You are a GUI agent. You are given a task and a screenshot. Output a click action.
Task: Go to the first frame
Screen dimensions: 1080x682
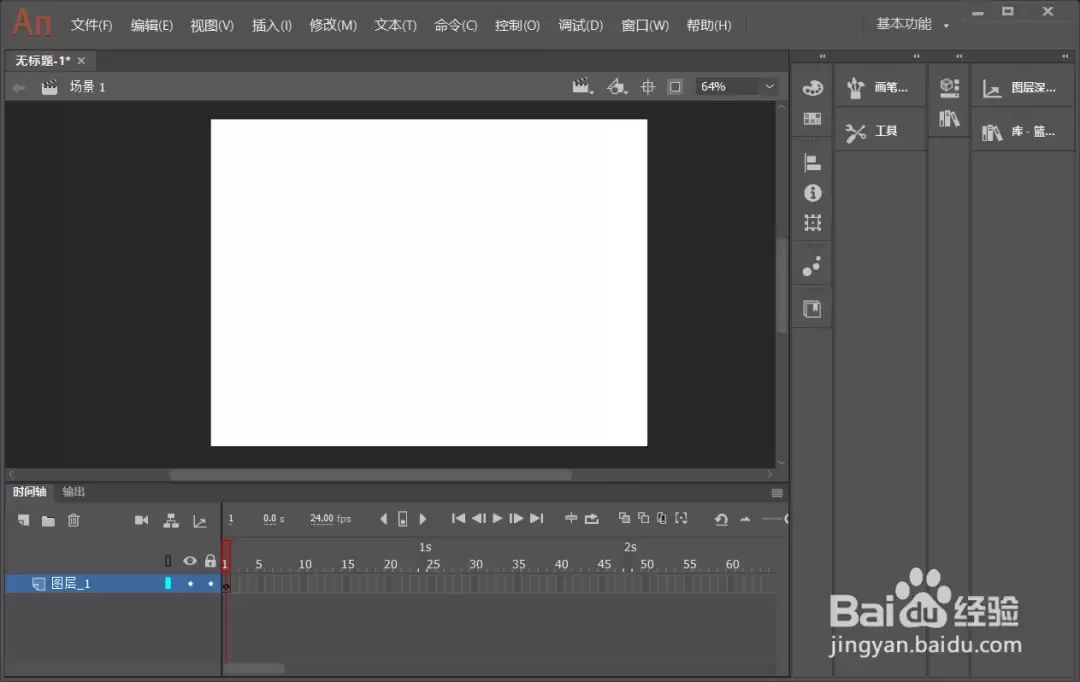[458, 518]
